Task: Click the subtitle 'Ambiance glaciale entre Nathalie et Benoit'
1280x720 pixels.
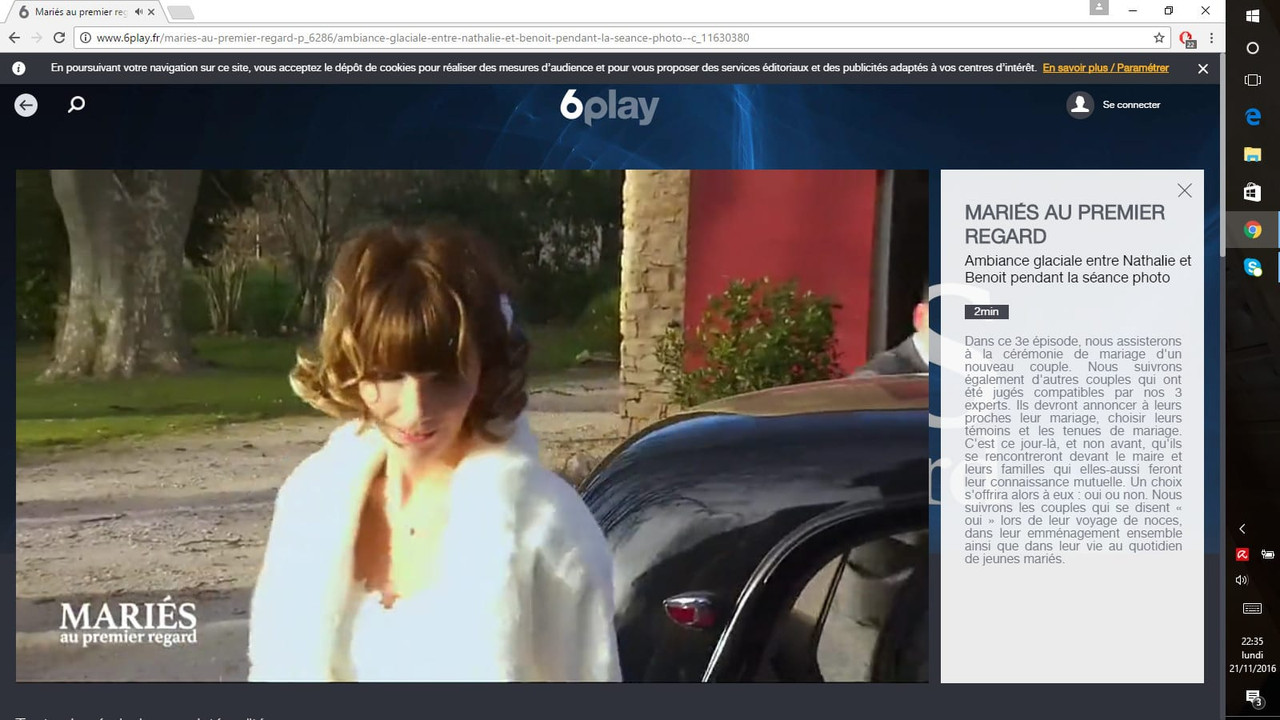Action: [x=1078, y=269]
